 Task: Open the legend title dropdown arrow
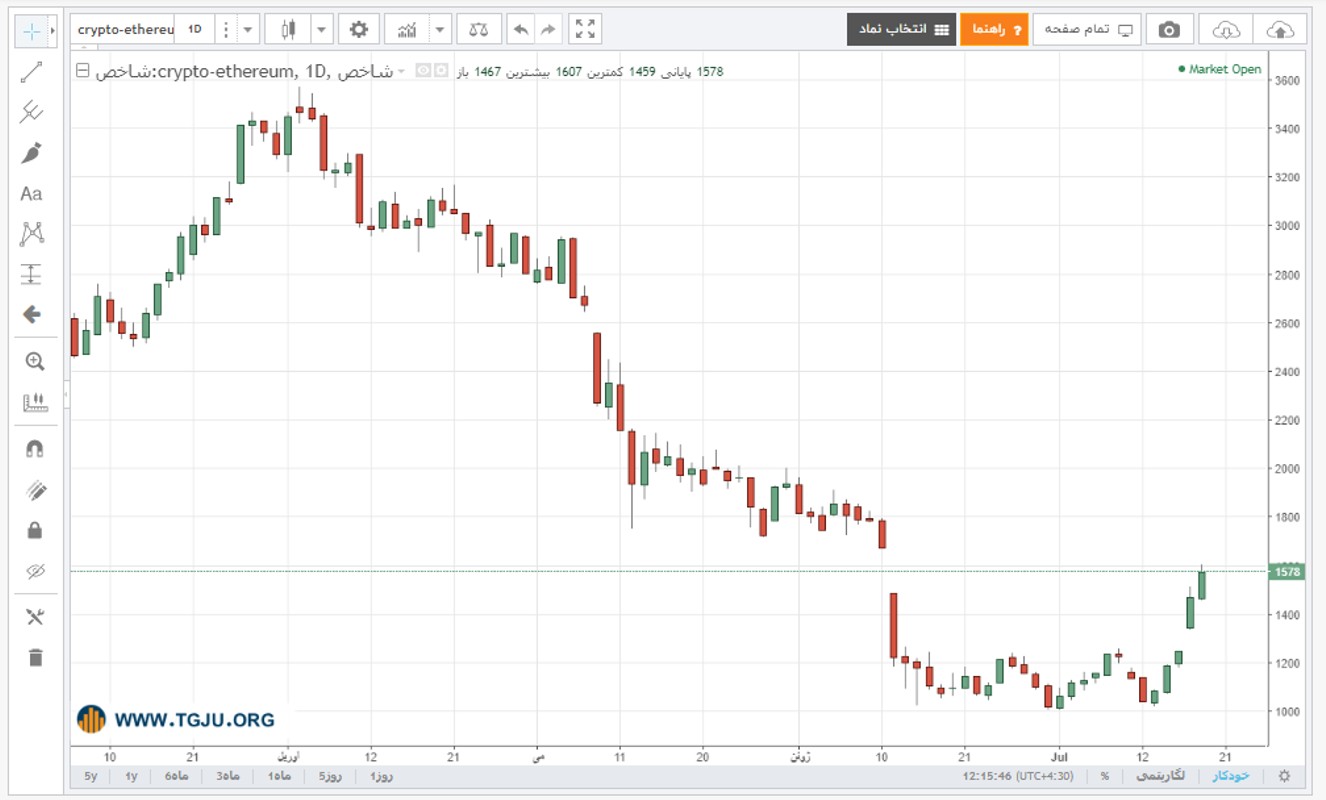(x=401, y=71)
